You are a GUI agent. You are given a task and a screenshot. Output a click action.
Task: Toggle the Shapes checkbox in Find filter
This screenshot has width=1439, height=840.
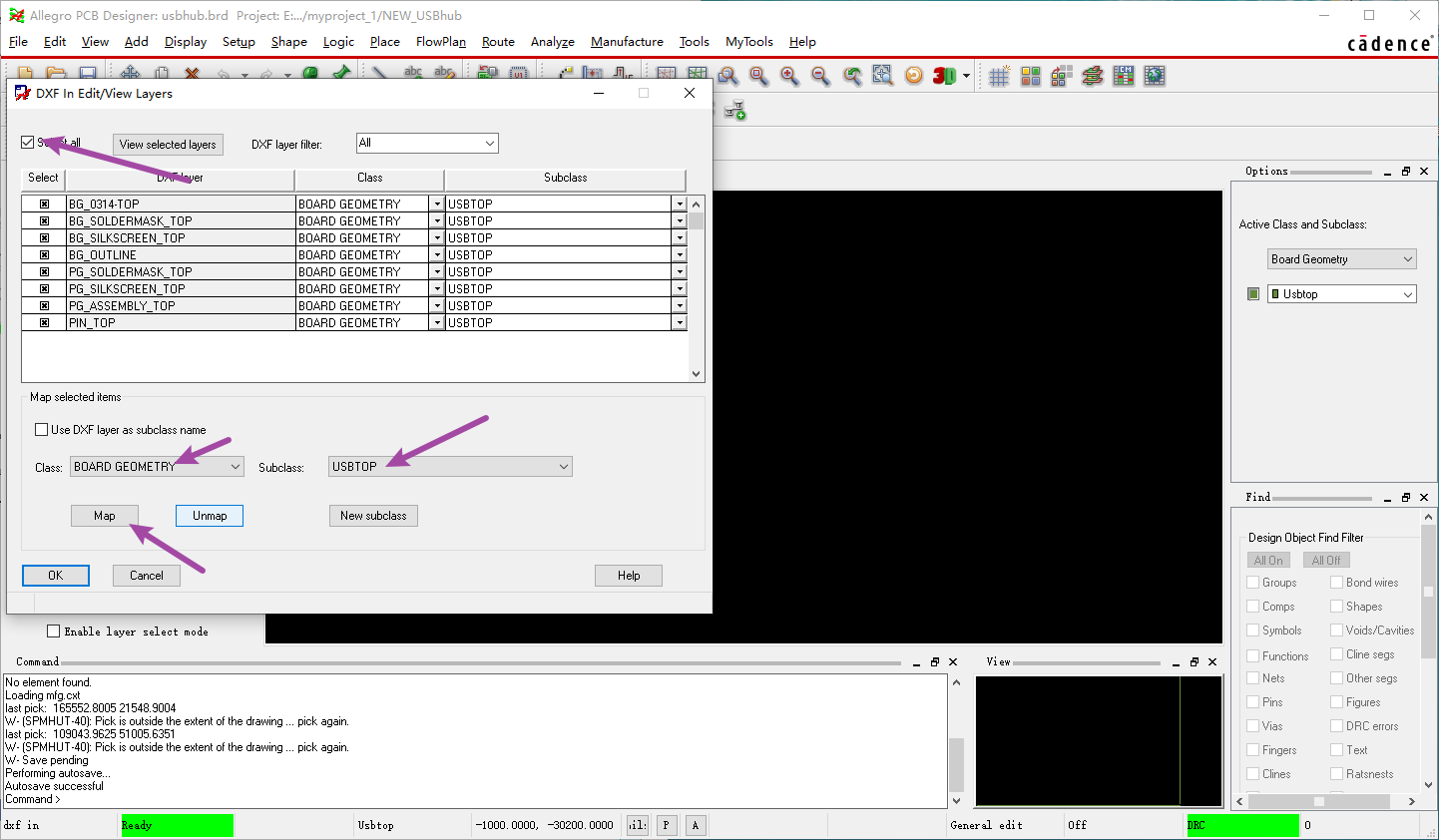pyautogui.click(x=1337, y=606)
